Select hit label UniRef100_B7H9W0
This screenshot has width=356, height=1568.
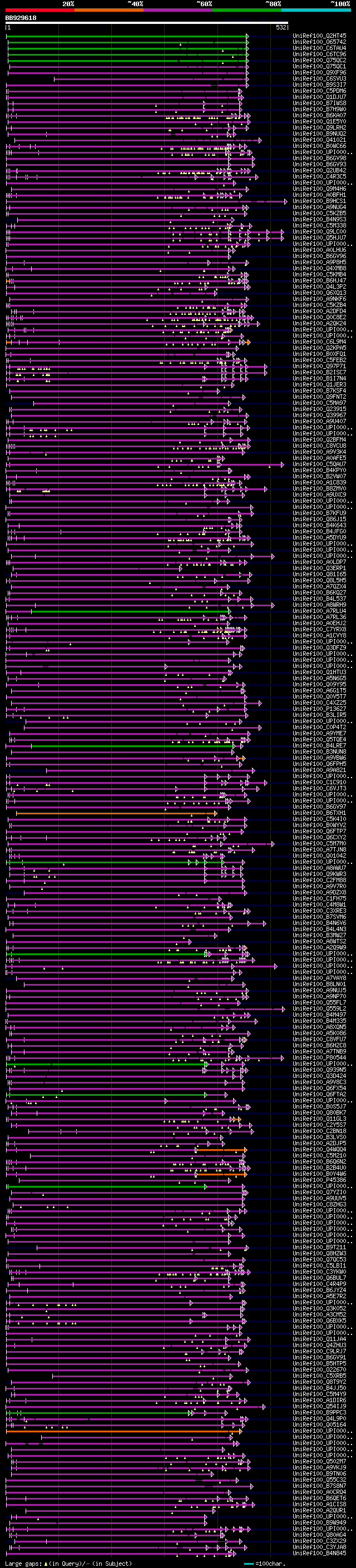pyautogui.click(x=319, y=109)
